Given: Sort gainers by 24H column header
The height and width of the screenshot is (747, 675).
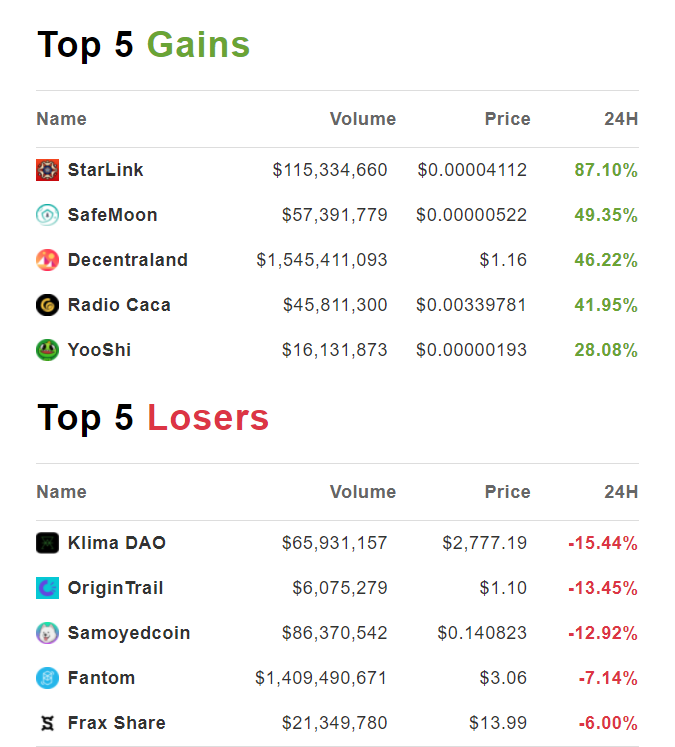Looking at the screenshot, I should 620,119.
